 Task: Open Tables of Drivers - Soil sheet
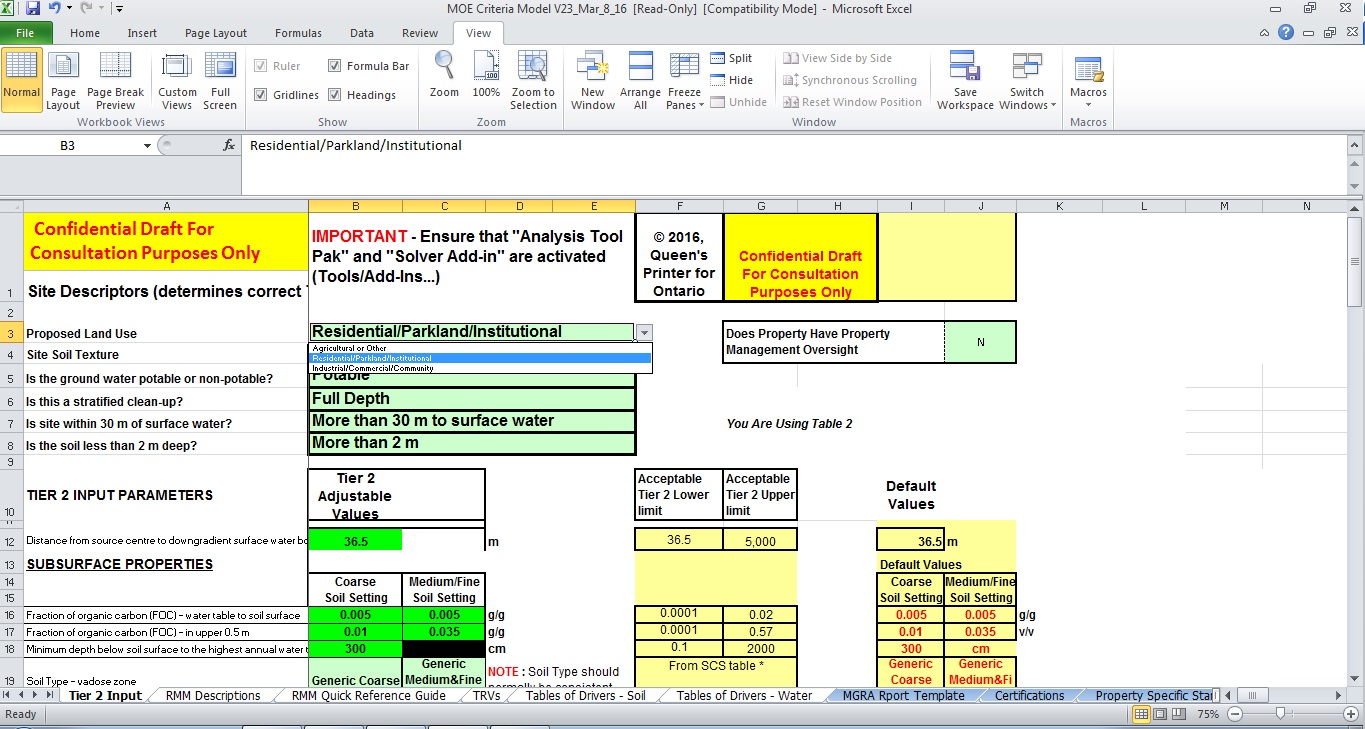point(586,696)
